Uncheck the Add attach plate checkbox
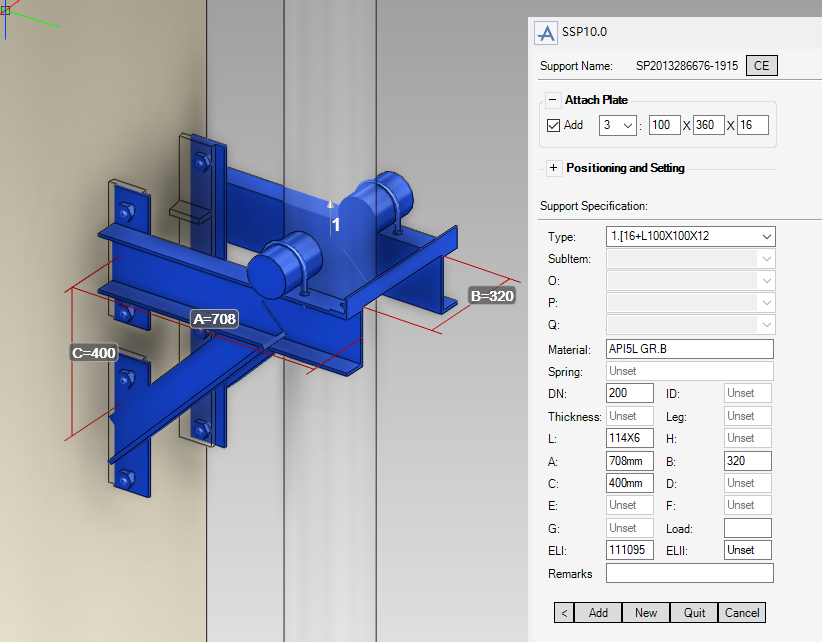This screenshot has width=822, height=642. point(554,125)
